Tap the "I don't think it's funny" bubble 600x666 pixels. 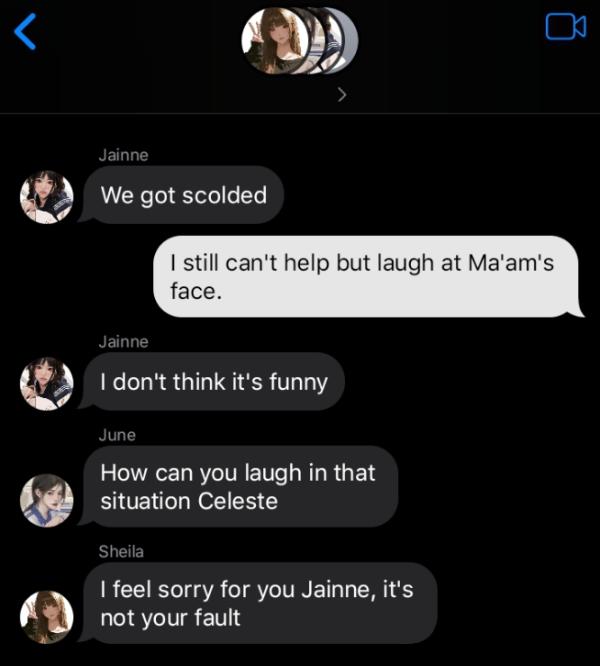214,382
